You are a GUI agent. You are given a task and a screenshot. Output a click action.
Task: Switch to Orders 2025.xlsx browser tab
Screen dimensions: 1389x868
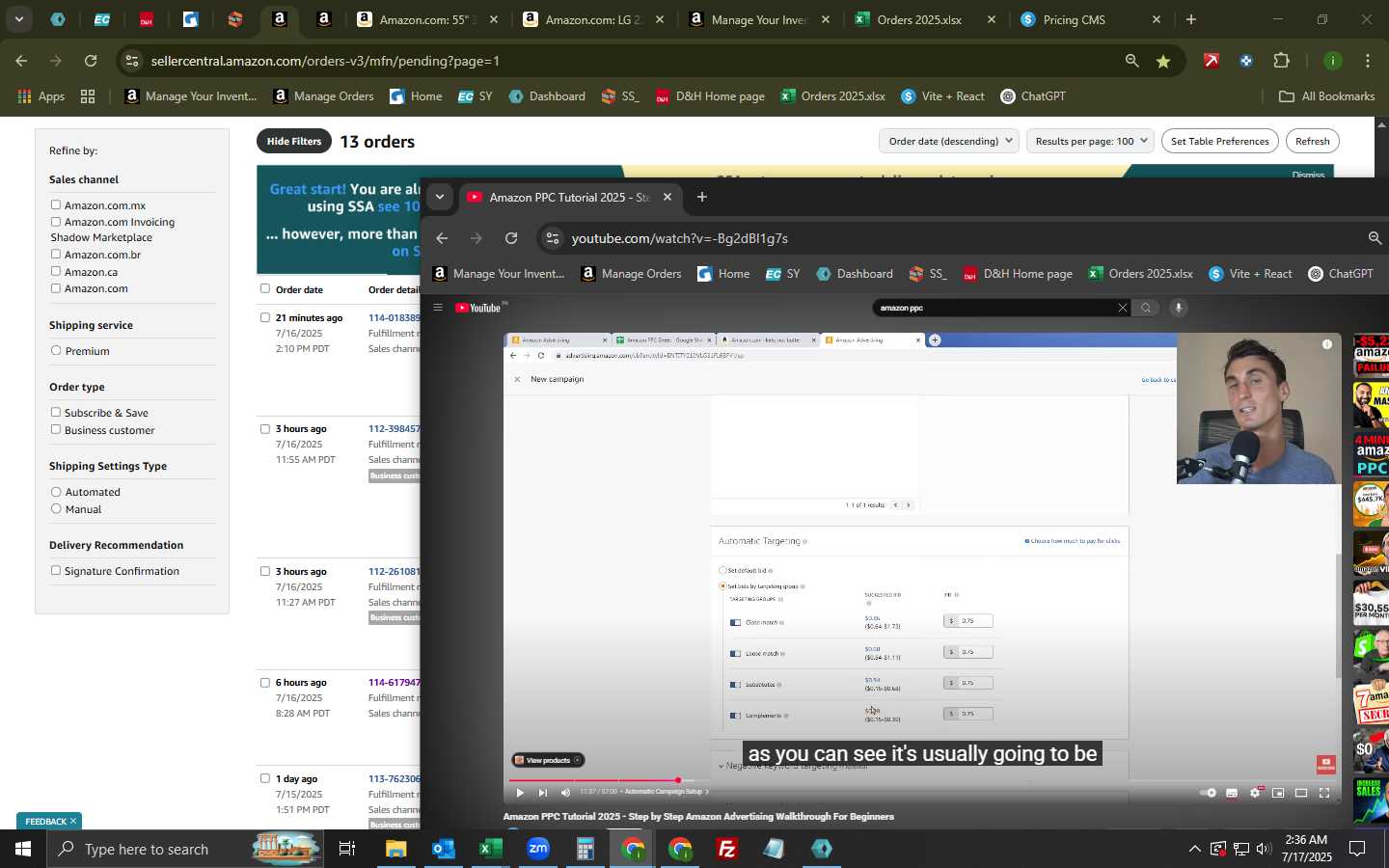point(919,19)
